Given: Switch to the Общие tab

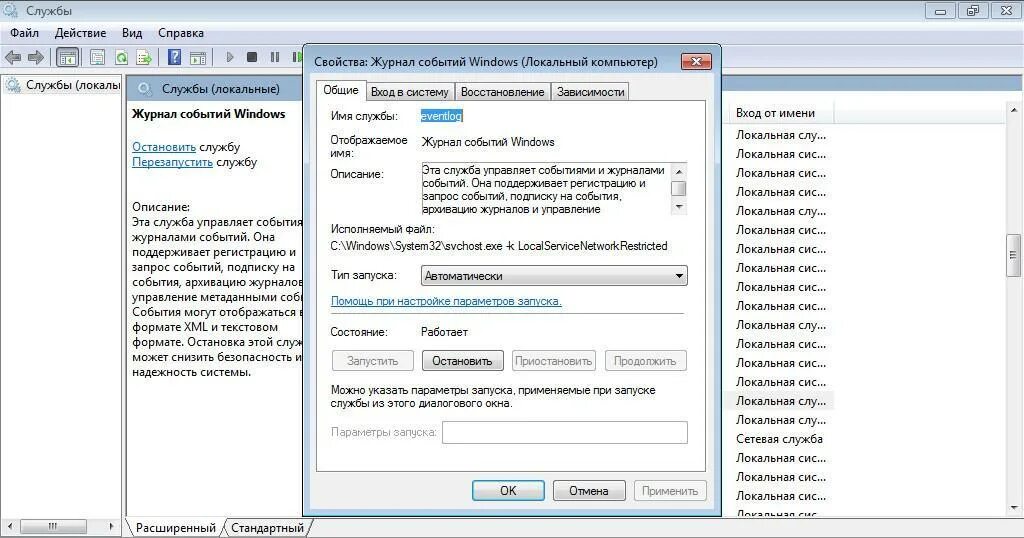Looking at the screenshot, I should 341,90.
